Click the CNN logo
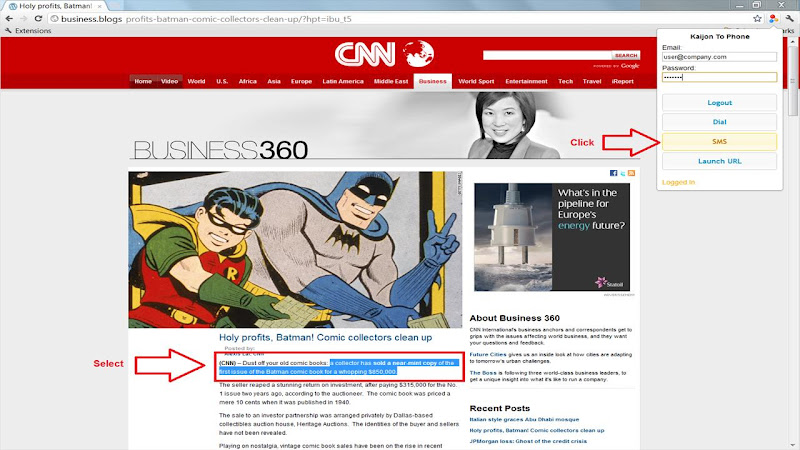800x450 pixels. pyautogui.click(x=384, y=54)
